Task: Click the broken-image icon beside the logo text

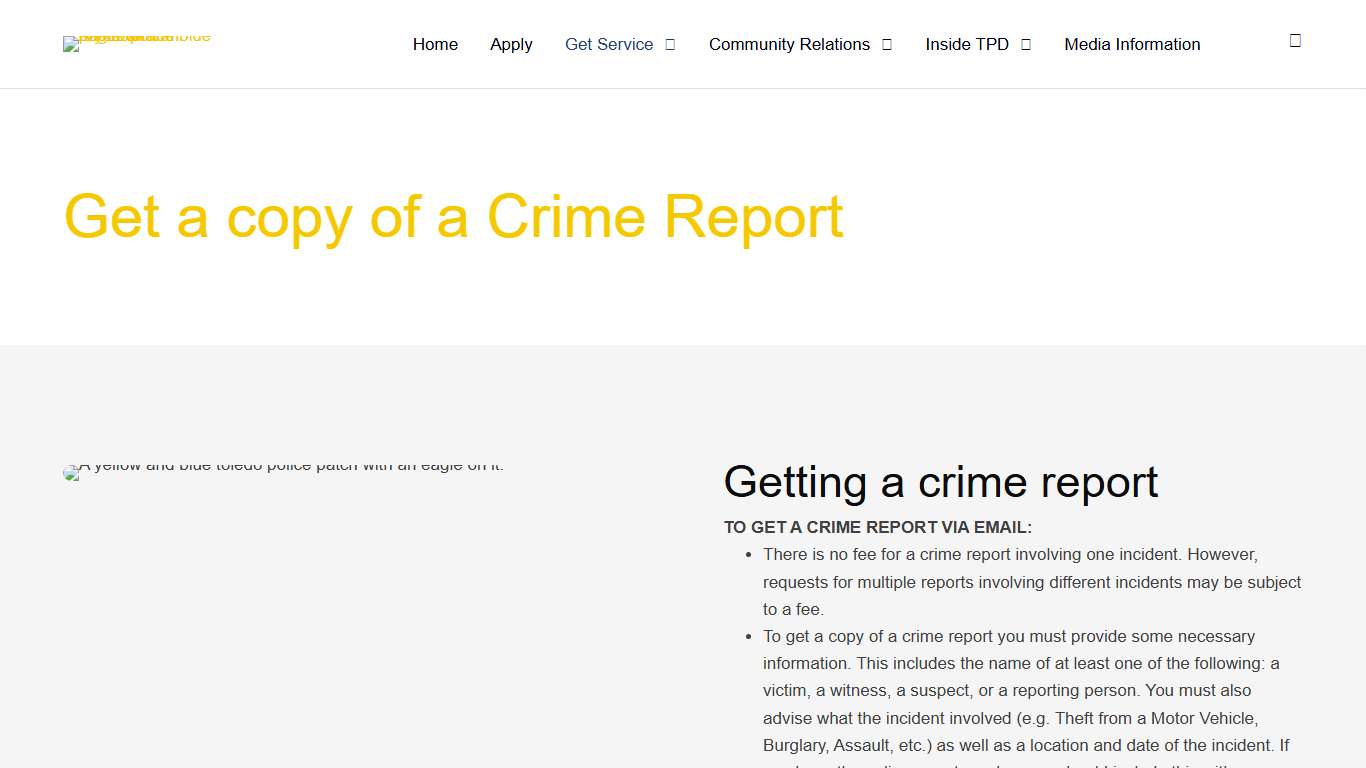Action: click(x=70, y=43)
